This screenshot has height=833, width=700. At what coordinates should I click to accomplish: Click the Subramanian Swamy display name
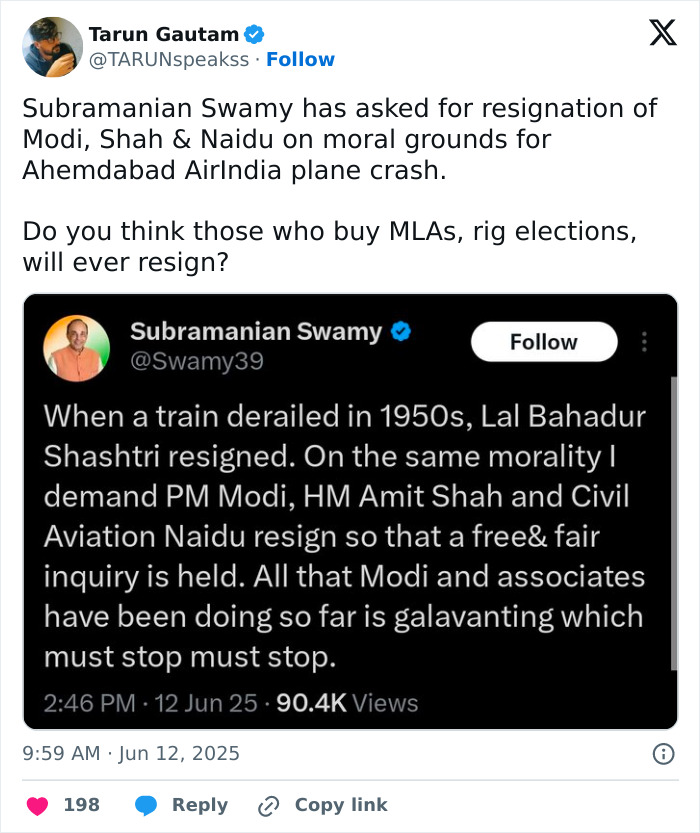tap(256, 331)
